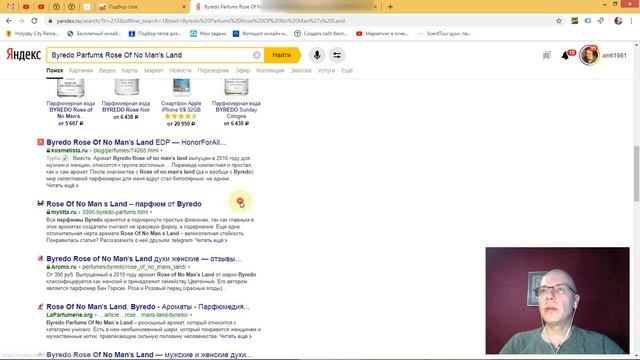Switch to the Gmail tab
The width and height of the screenshot is (640, 360).
point(11,7)
